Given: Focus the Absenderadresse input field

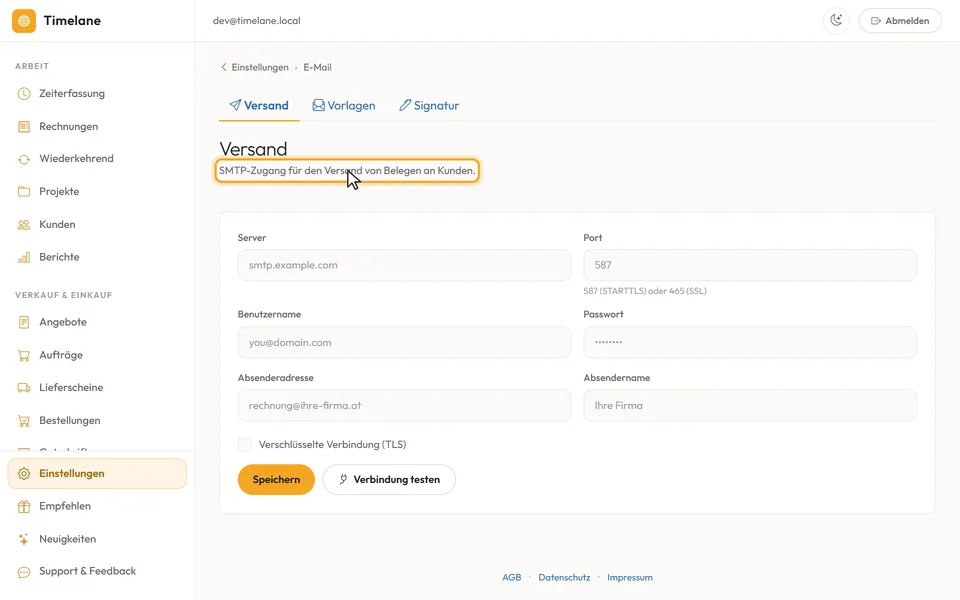Looking at the screenshot, I should tap(404, 405).
